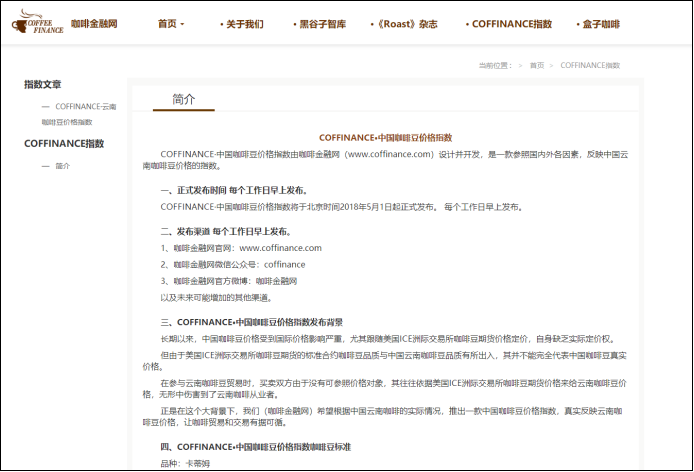This screenshot has height=472, width=694.
Task: Click heading 三、COFFINANCE•中国咖啡豆价格指数发布背景
Action: click(252, 322)
